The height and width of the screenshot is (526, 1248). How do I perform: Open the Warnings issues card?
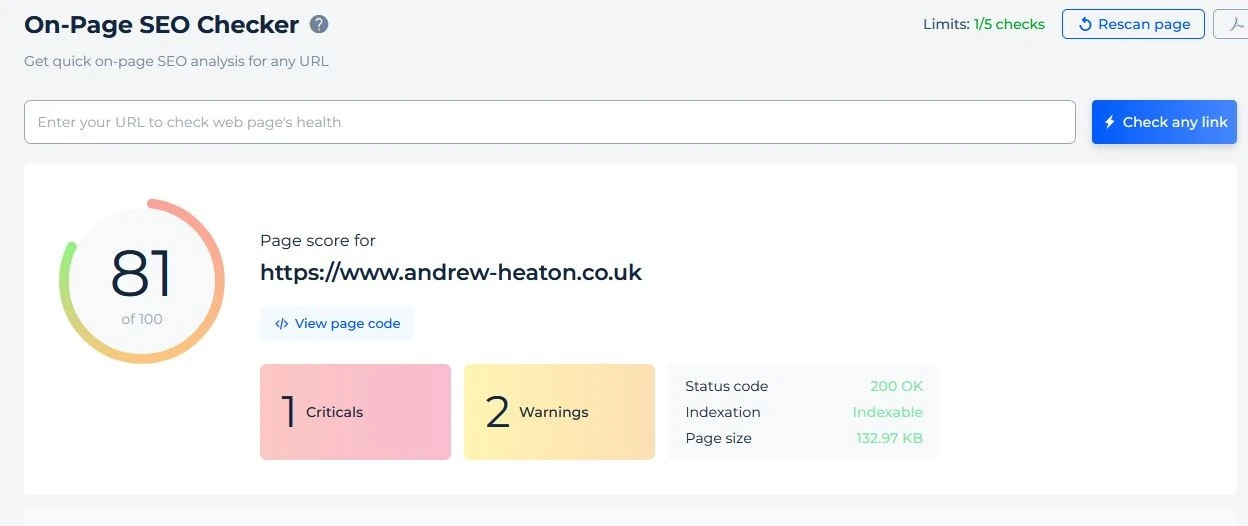click(559, 412)
